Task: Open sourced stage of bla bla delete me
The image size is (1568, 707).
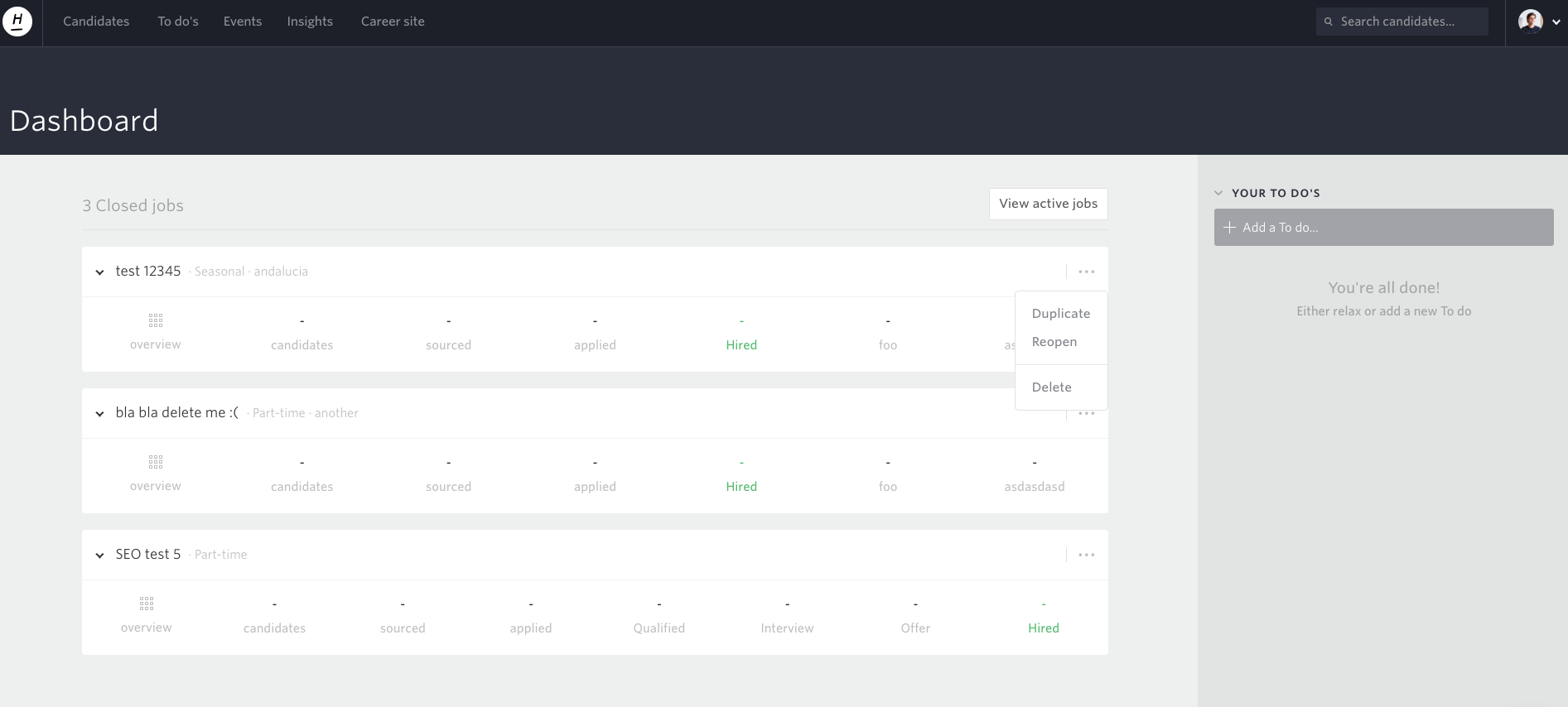Action: 448,475
